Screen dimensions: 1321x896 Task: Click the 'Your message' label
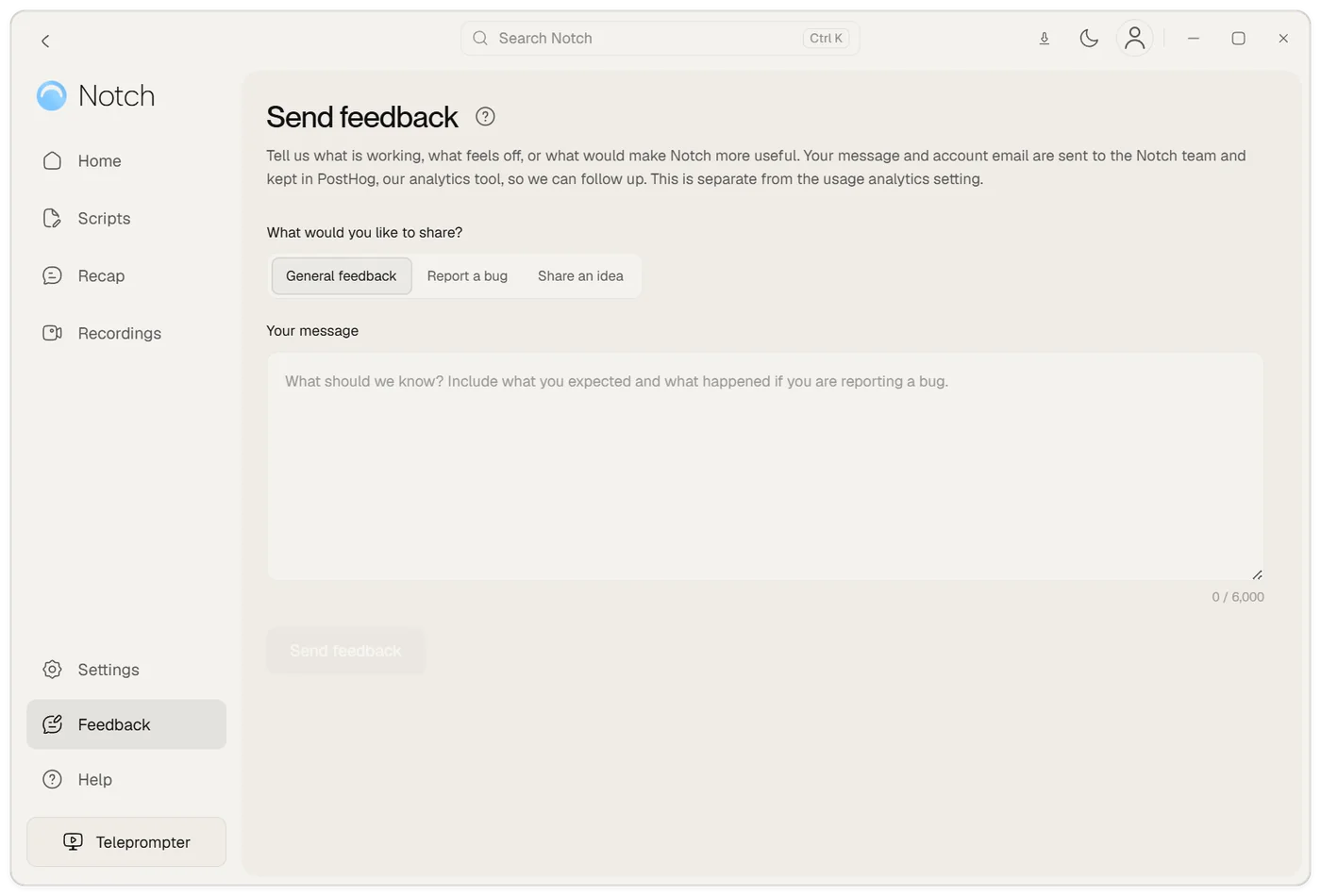pos(312,331)
